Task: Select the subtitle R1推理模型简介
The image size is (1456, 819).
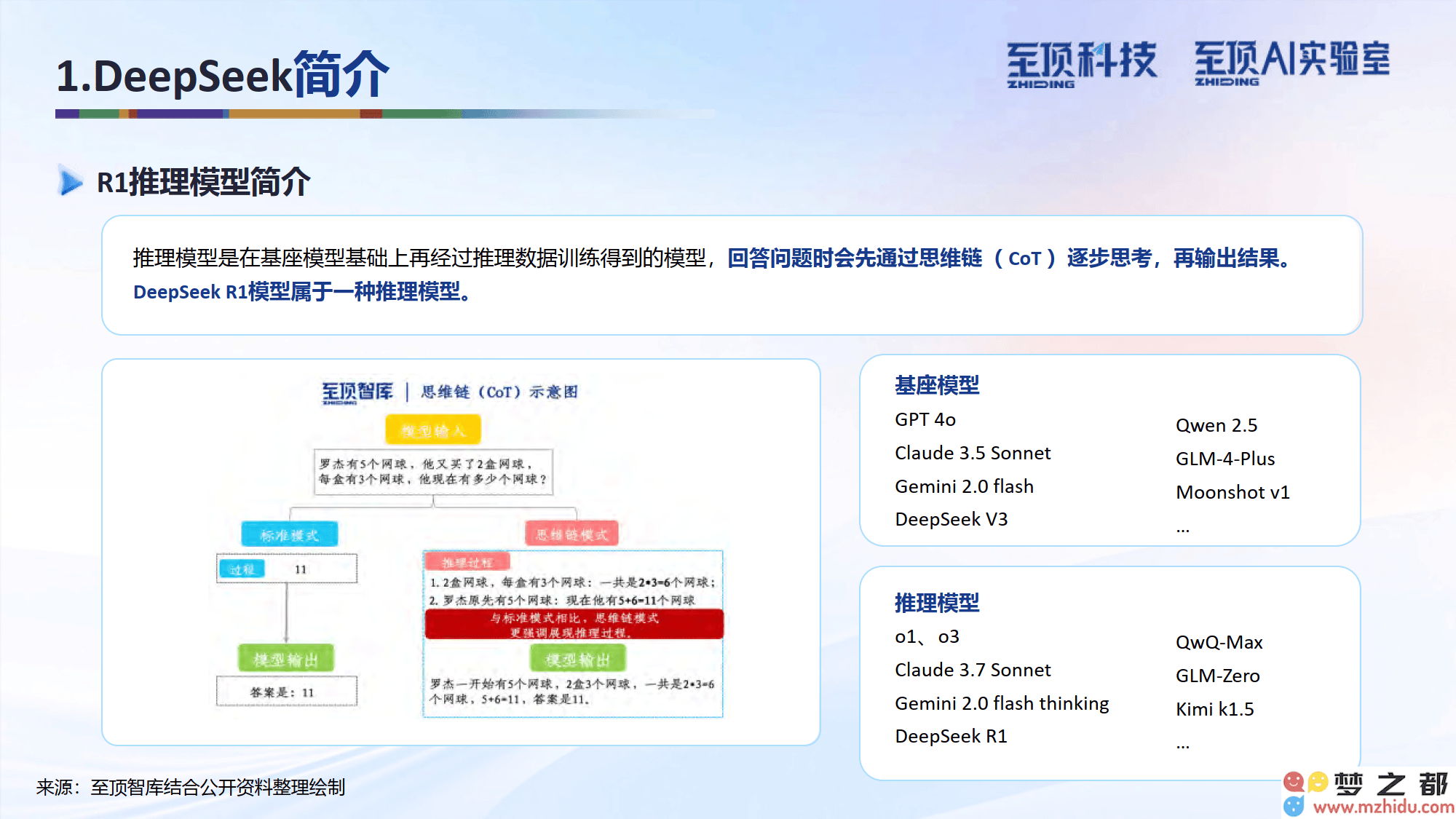Action: 204,182
